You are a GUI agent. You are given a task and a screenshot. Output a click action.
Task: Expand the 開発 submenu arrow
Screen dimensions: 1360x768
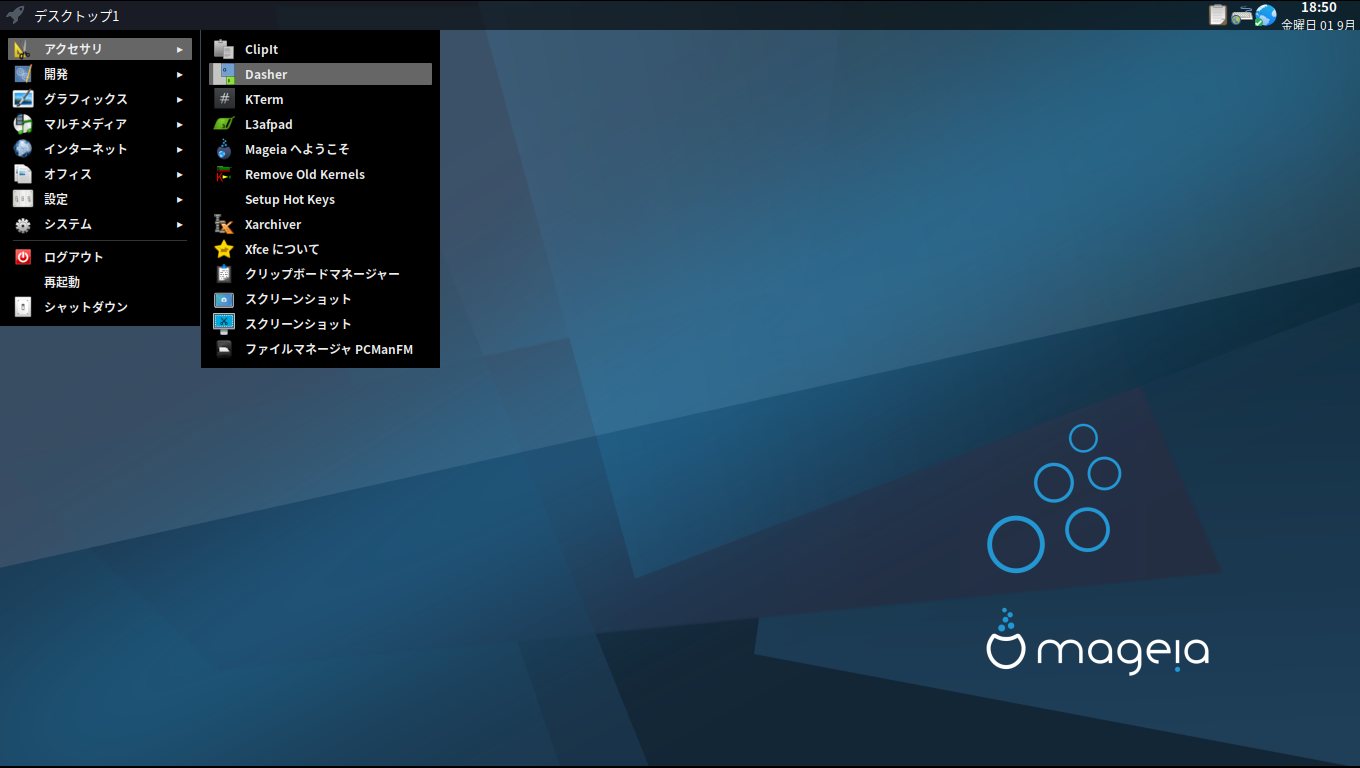180,74
